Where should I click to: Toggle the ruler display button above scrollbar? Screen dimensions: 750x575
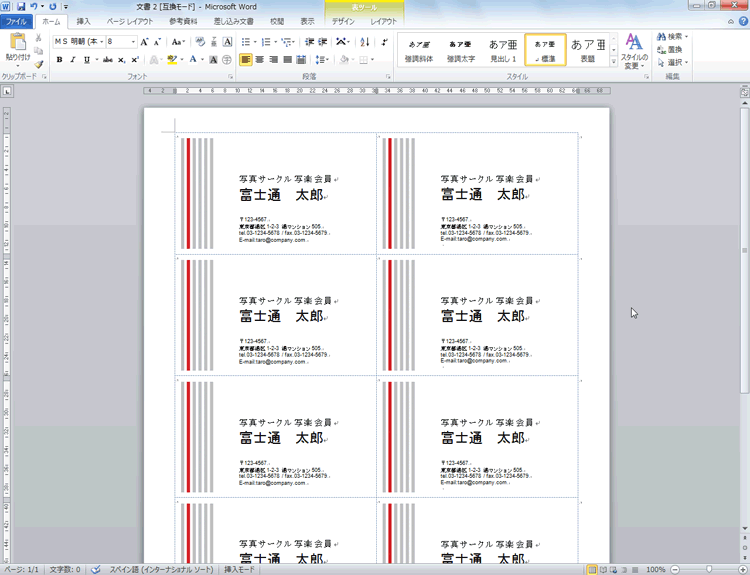745,91
